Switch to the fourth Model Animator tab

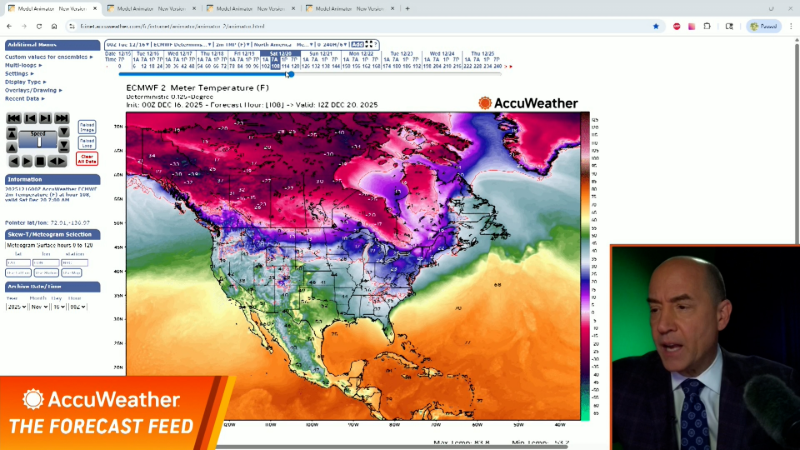coord(350,9)
